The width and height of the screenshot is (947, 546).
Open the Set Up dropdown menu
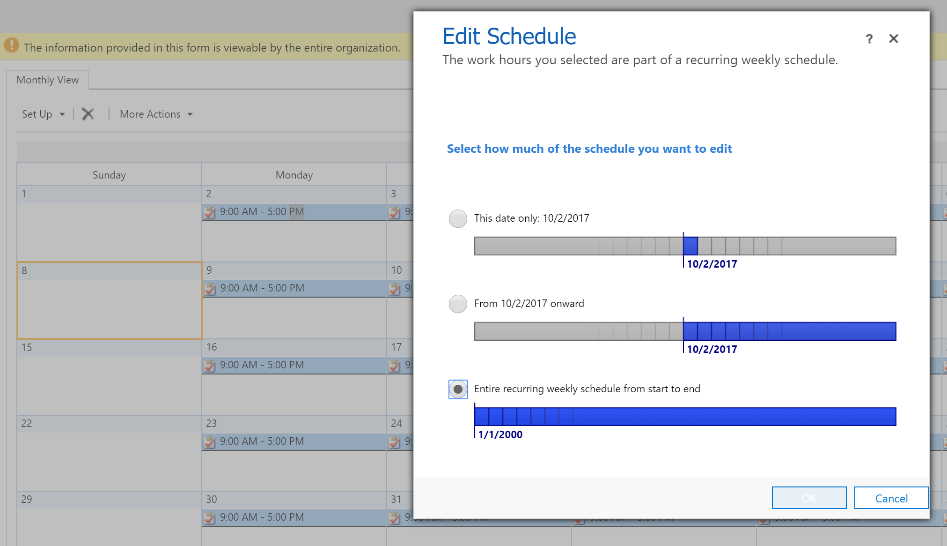pyautogui.click(x=44, y=114)
